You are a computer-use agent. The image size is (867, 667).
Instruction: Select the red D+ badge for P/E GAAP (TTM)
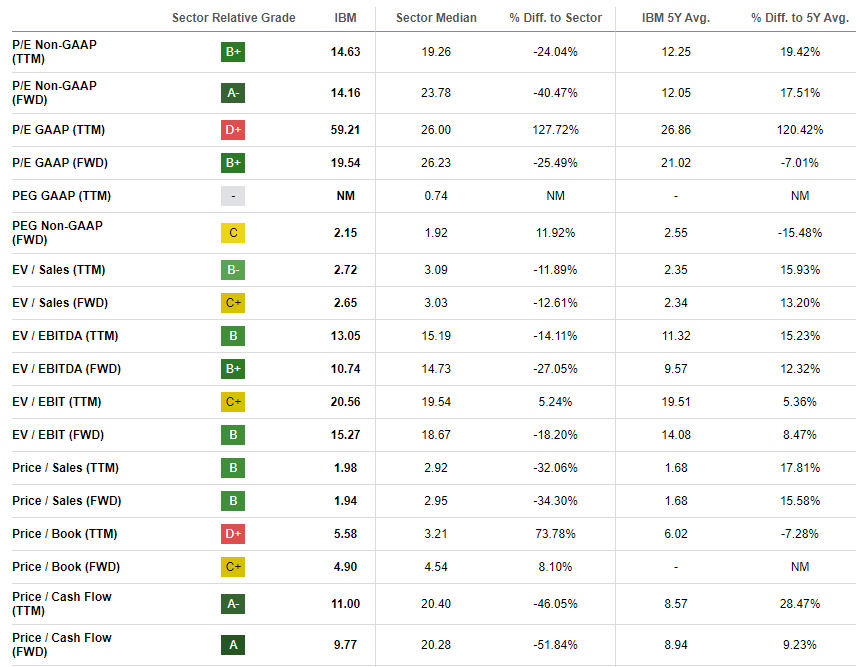tap(233, 130)
